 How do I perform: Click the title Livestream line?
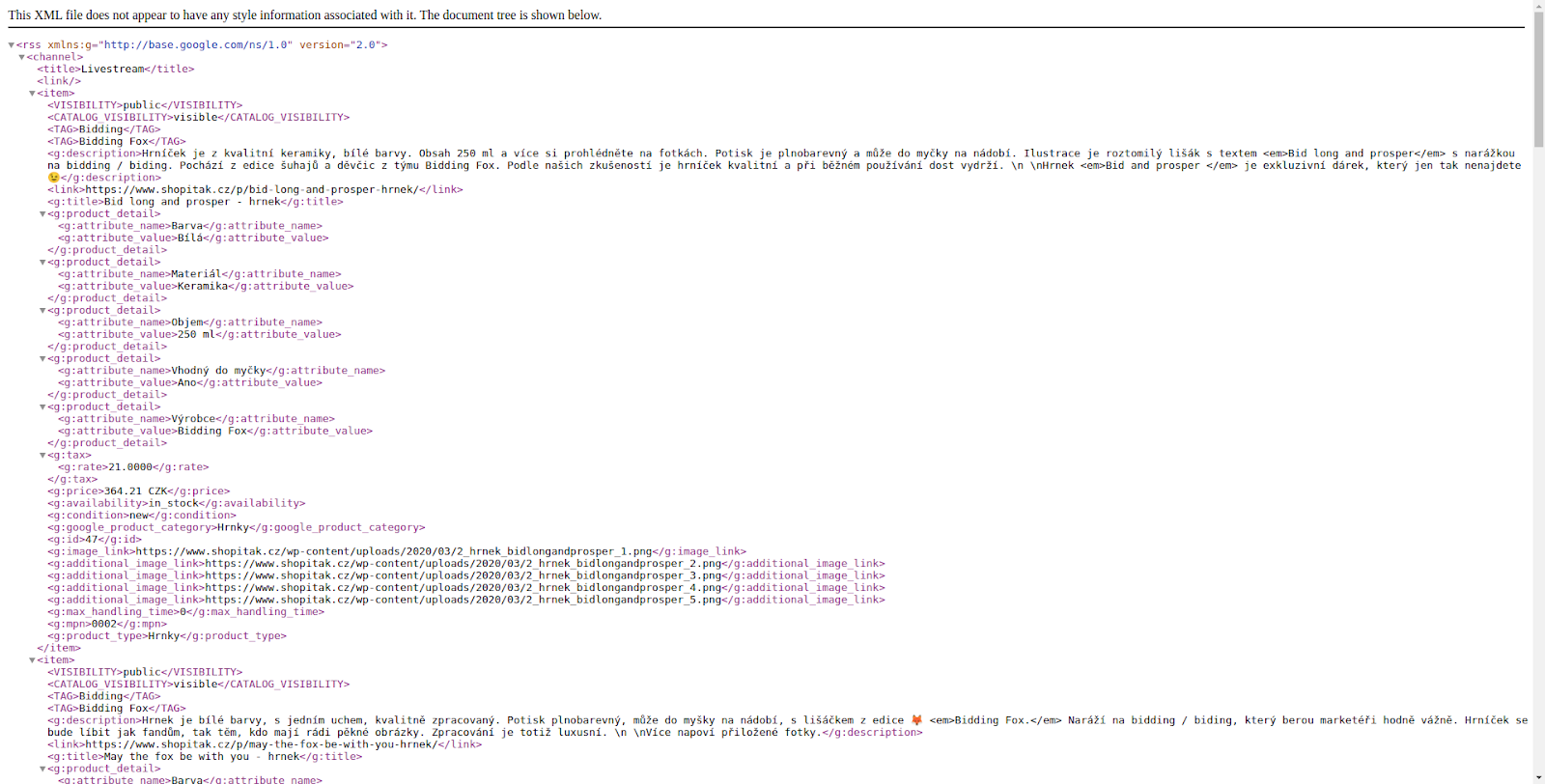[x=116, y=70]
